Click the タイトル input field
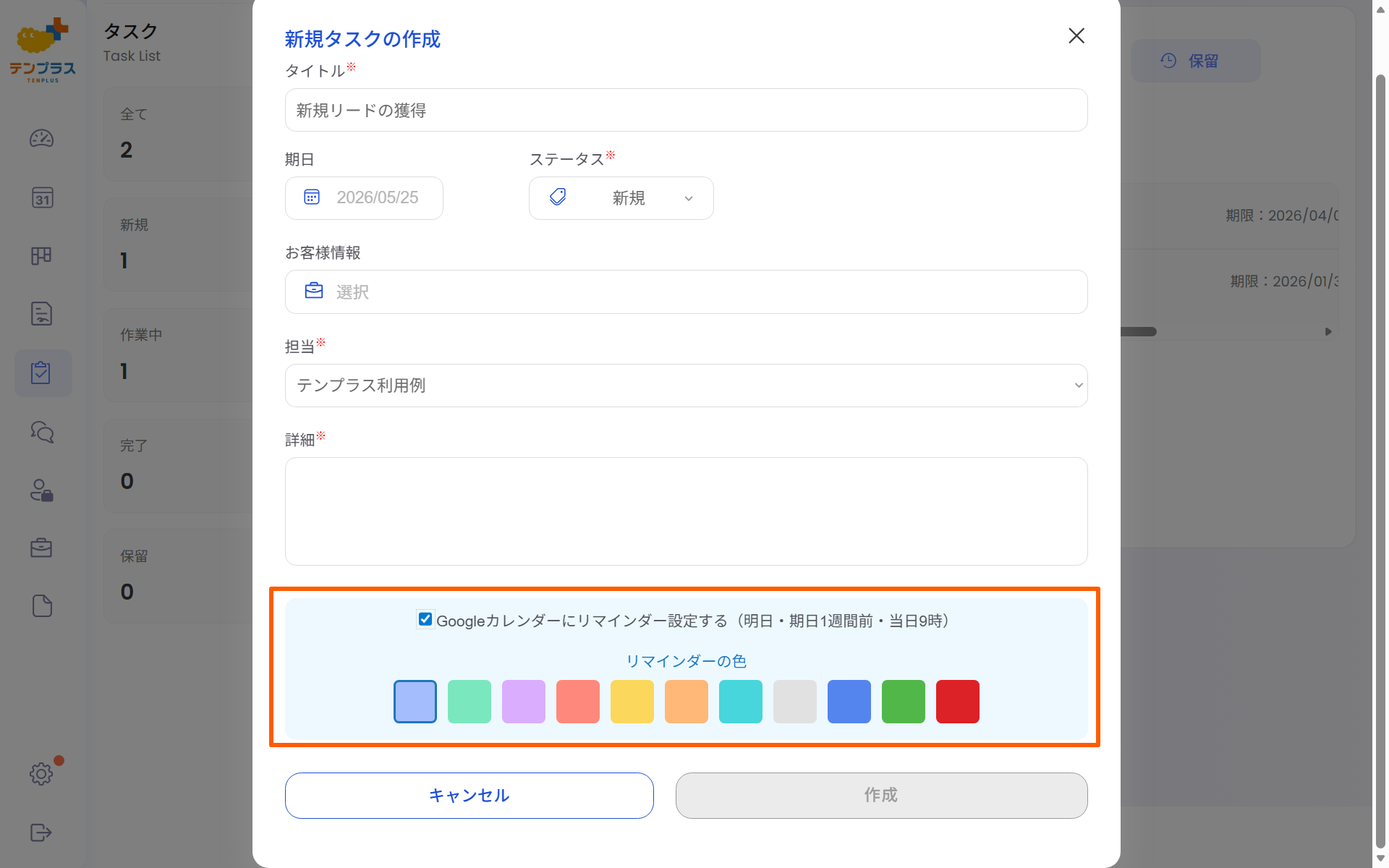 tap(686, 110)
